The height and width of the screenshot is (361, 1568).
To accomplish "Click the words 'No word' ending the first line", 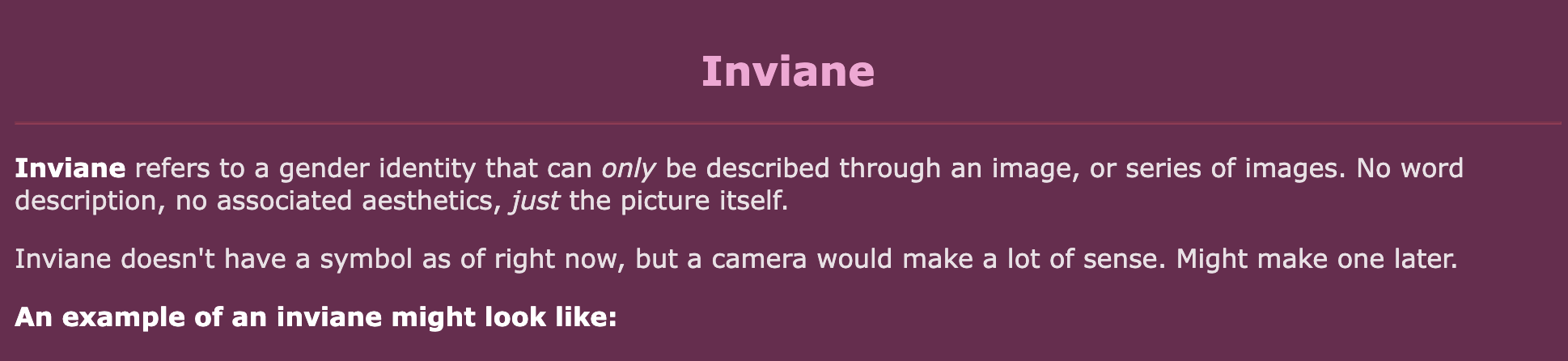I will coord(1410,168).
